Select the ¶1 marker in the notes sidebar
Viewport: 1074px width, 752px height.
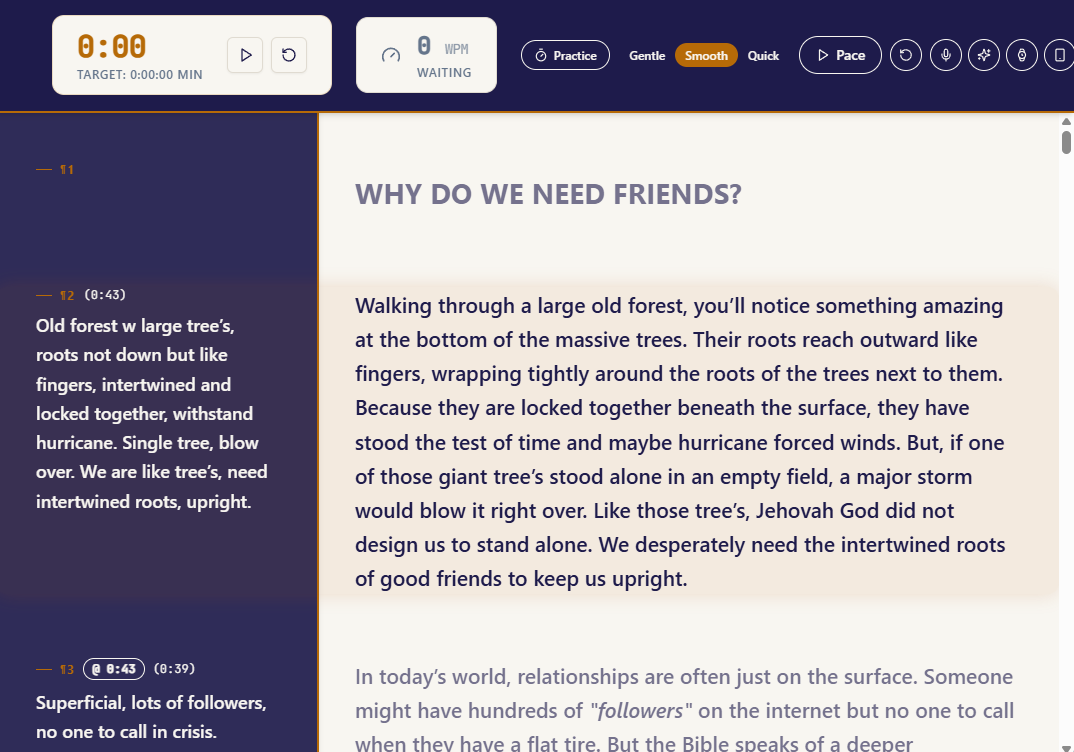tap(66, 169)
